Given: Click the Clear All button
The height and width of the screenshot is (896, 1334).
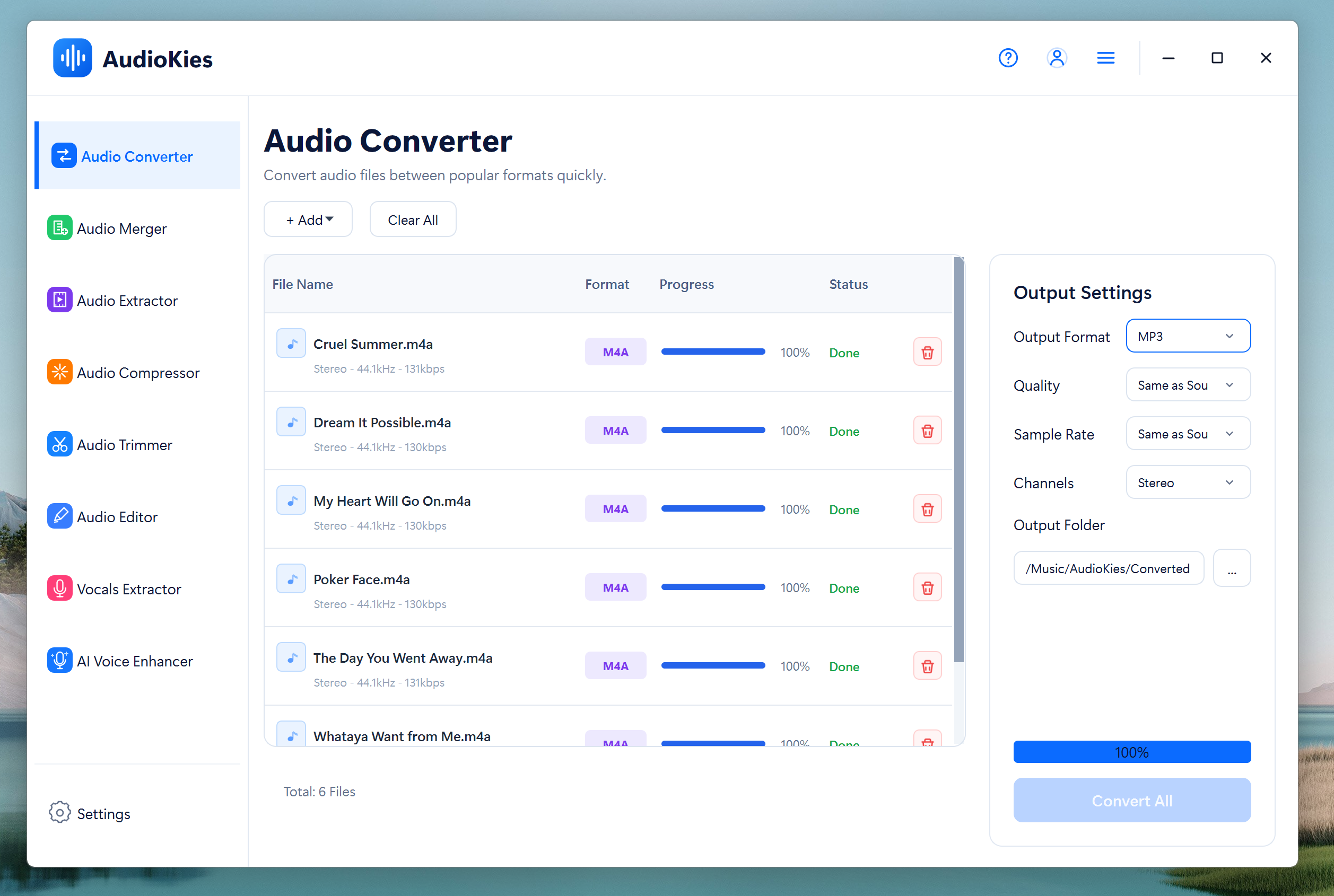Looking at the screenshot, I should 413,219.
